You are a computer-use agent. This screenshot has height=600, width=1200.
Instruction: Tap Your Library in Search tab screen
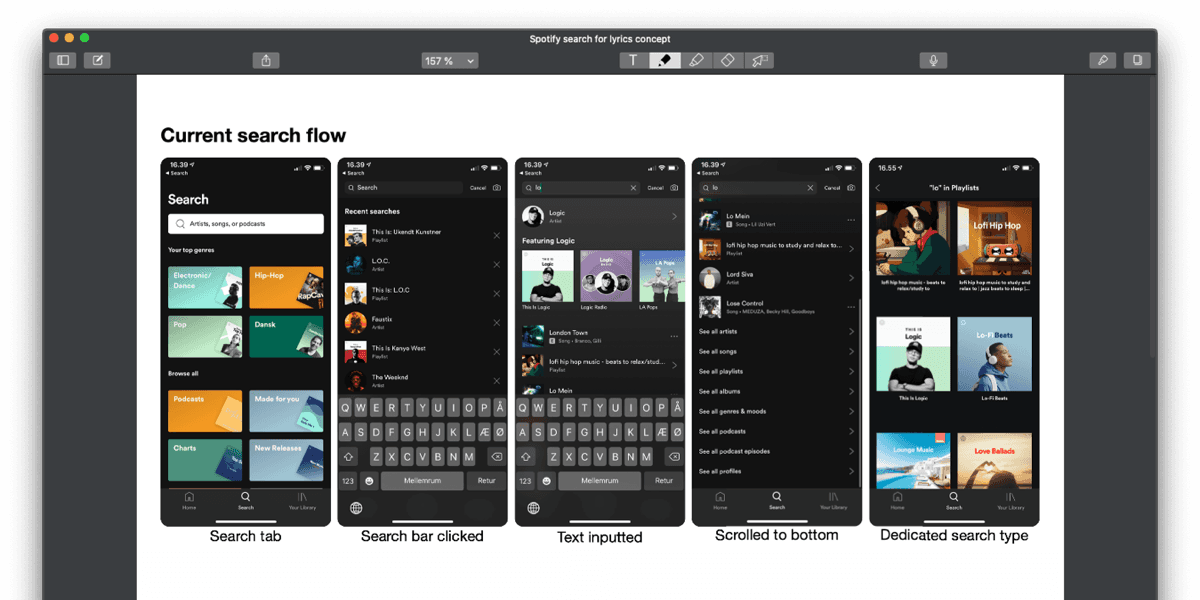(x=302, y=501)
